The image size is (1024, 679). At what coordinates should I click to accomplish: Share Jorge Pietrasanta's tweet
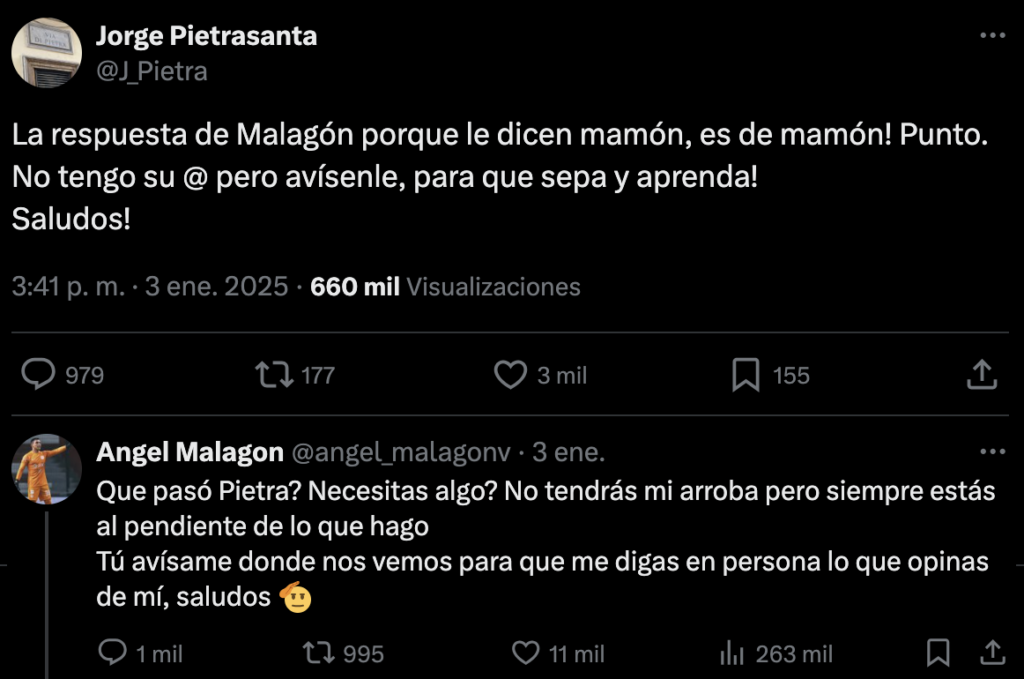[x=982, y=375]
